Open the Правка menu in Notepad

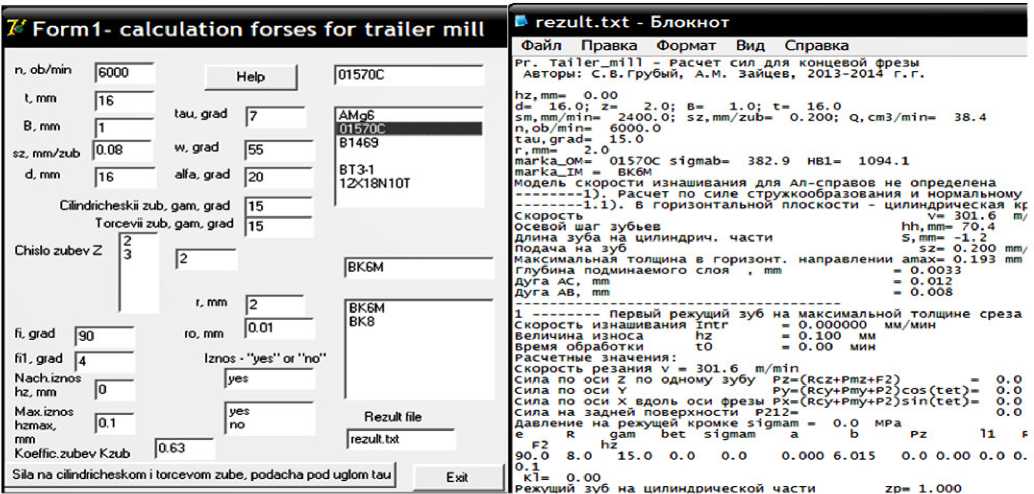[609, 46]
